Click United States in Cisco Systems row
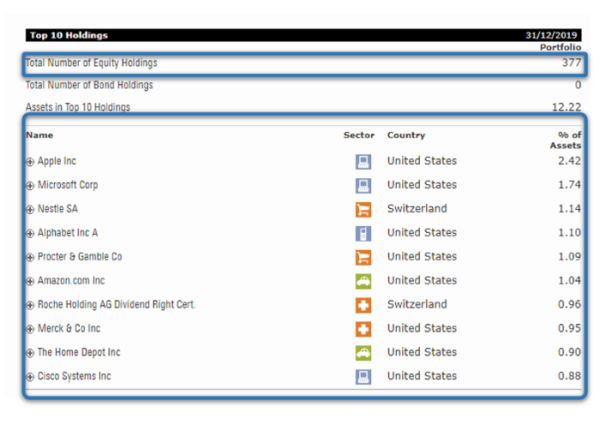The image size is (600, 430). tap(422, 376)
